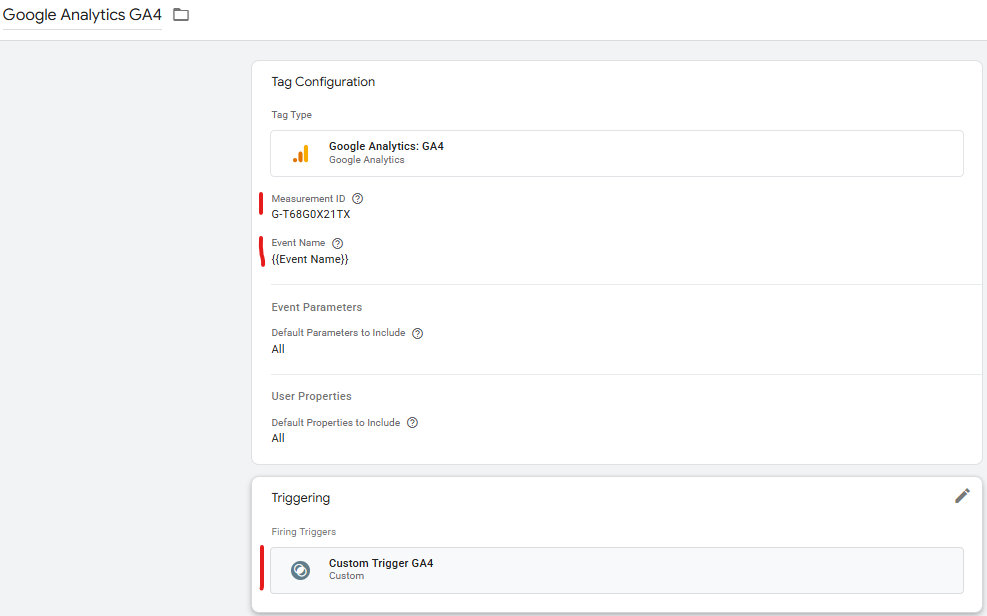
Task: Open help for Default Parameters to Include
Action: [x=417, y=333]
